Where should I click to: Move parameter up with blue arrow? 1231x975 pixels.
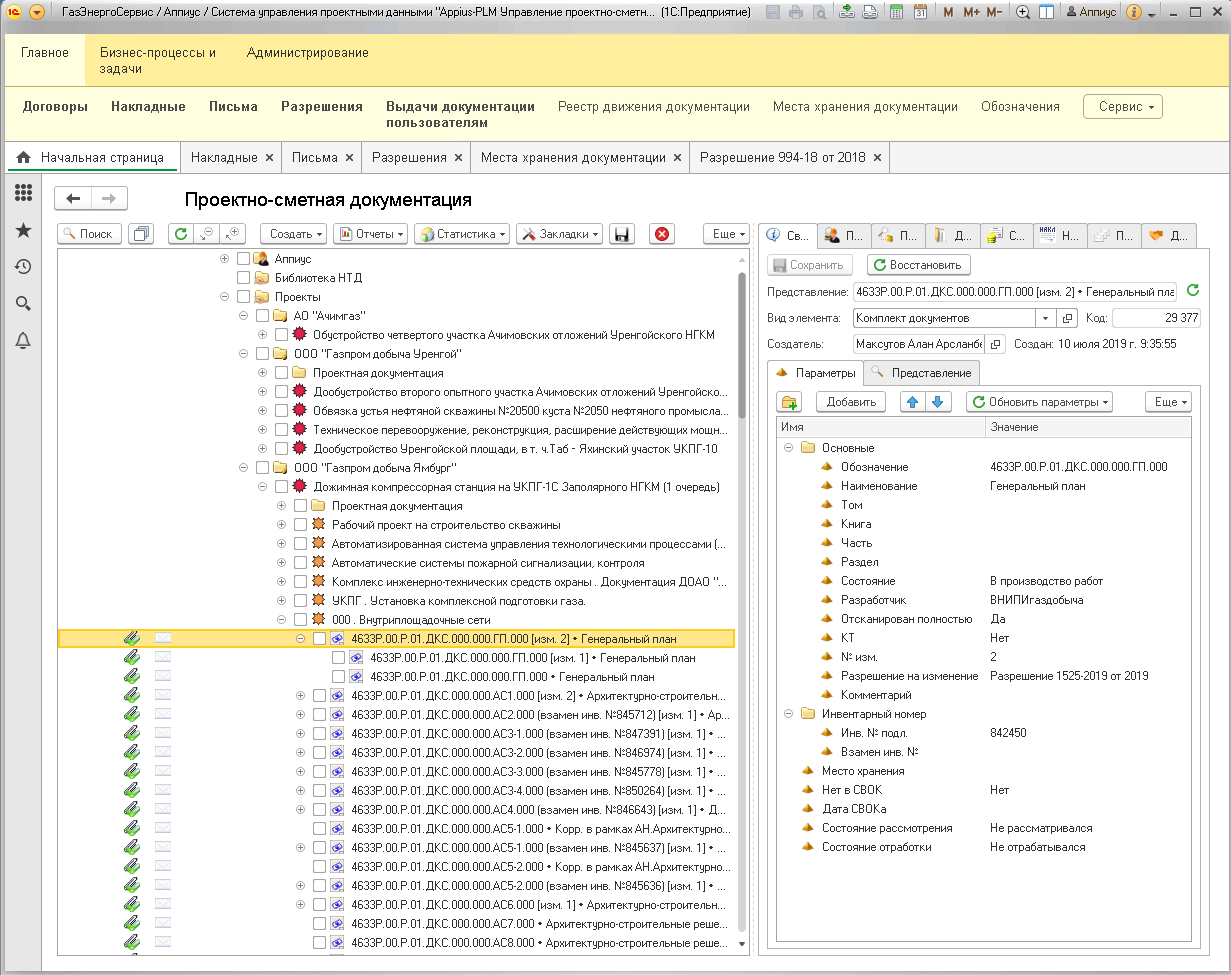(913, 402)
